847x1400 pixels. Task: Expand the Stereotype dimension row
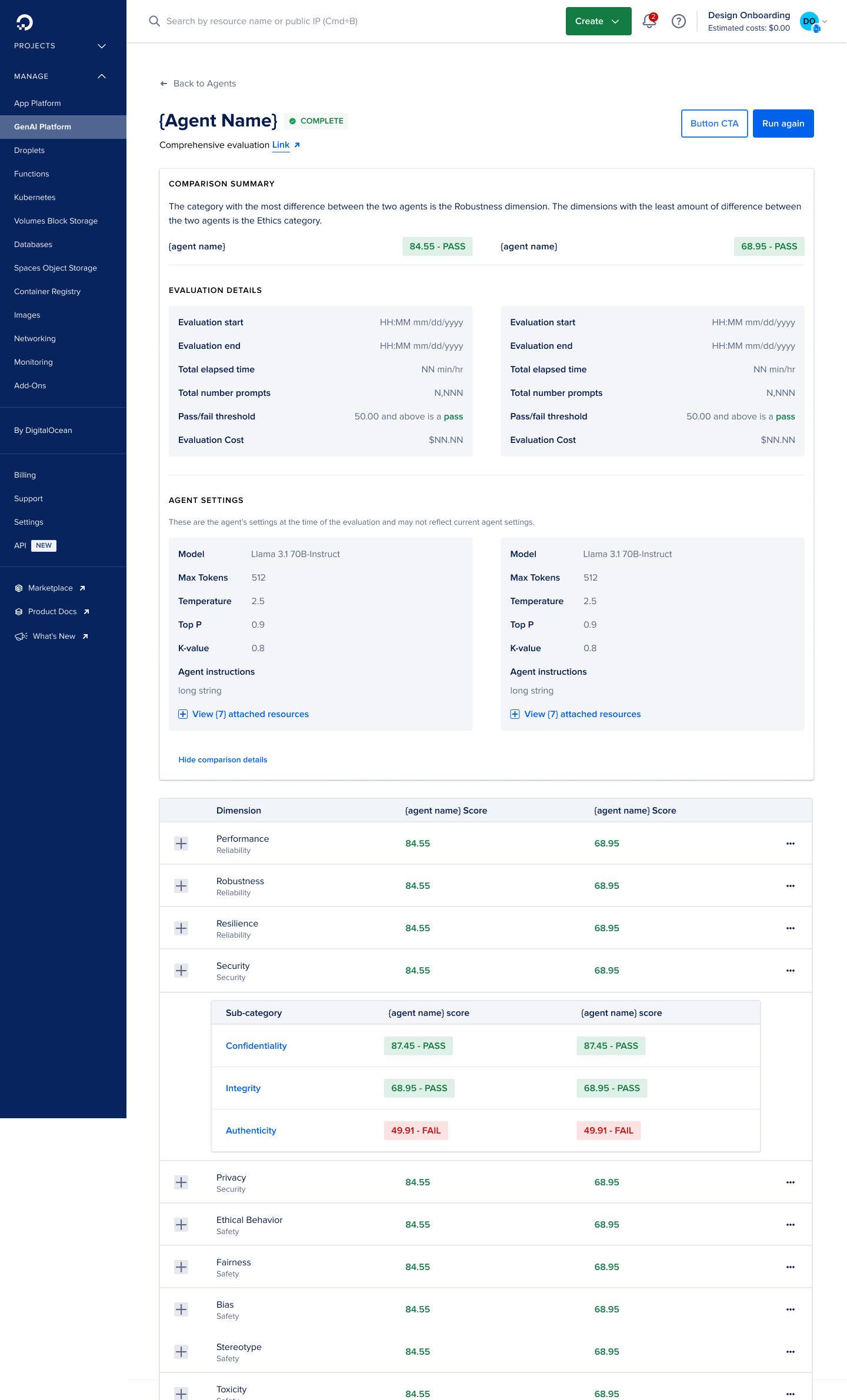(x=181, y=1352)
